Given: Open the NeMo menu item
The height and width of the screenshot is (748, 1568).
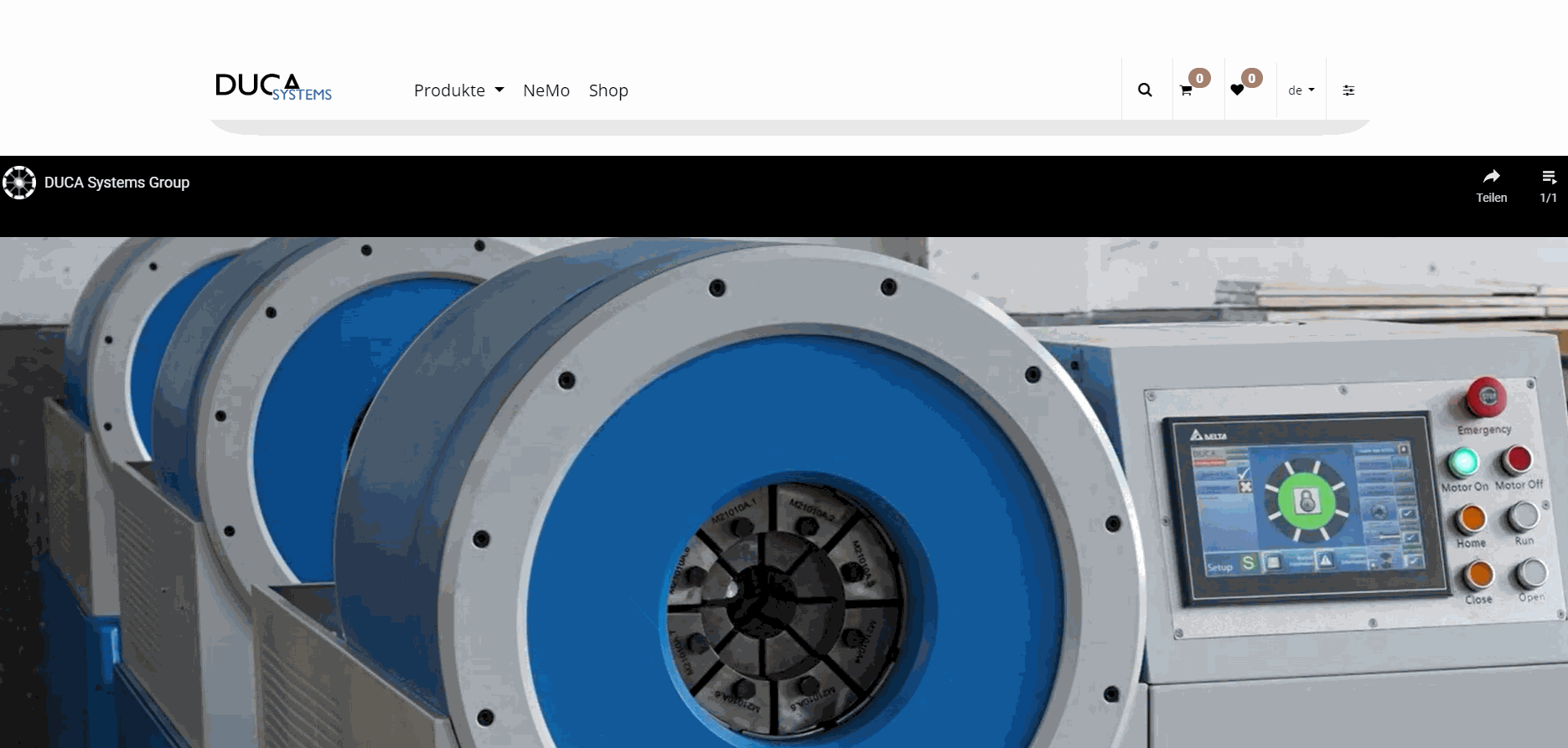Looking at the screenshot, I should pyautogui.click(x=546, y=90).
